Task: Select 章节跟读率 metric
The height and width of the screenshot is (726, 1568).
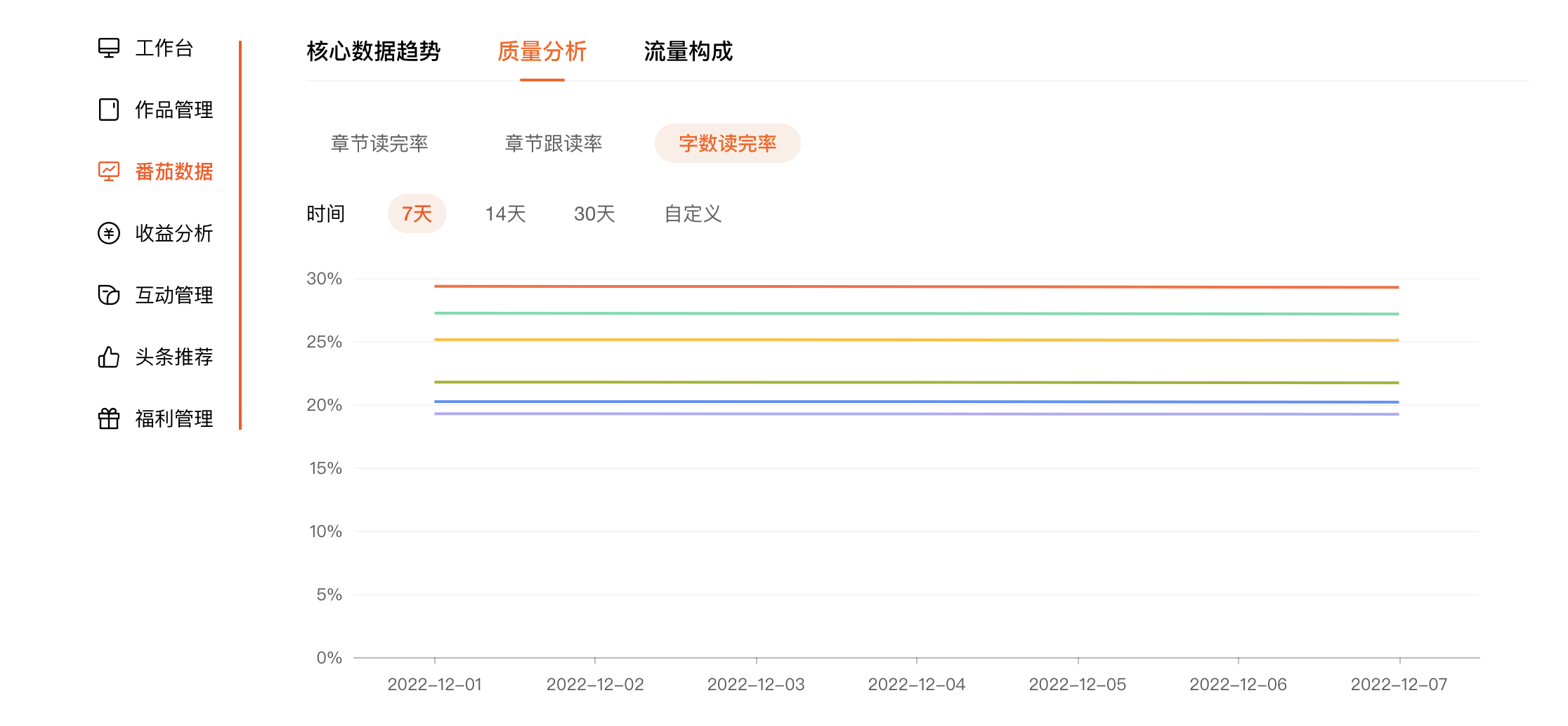Action: [x=554, y=143]
